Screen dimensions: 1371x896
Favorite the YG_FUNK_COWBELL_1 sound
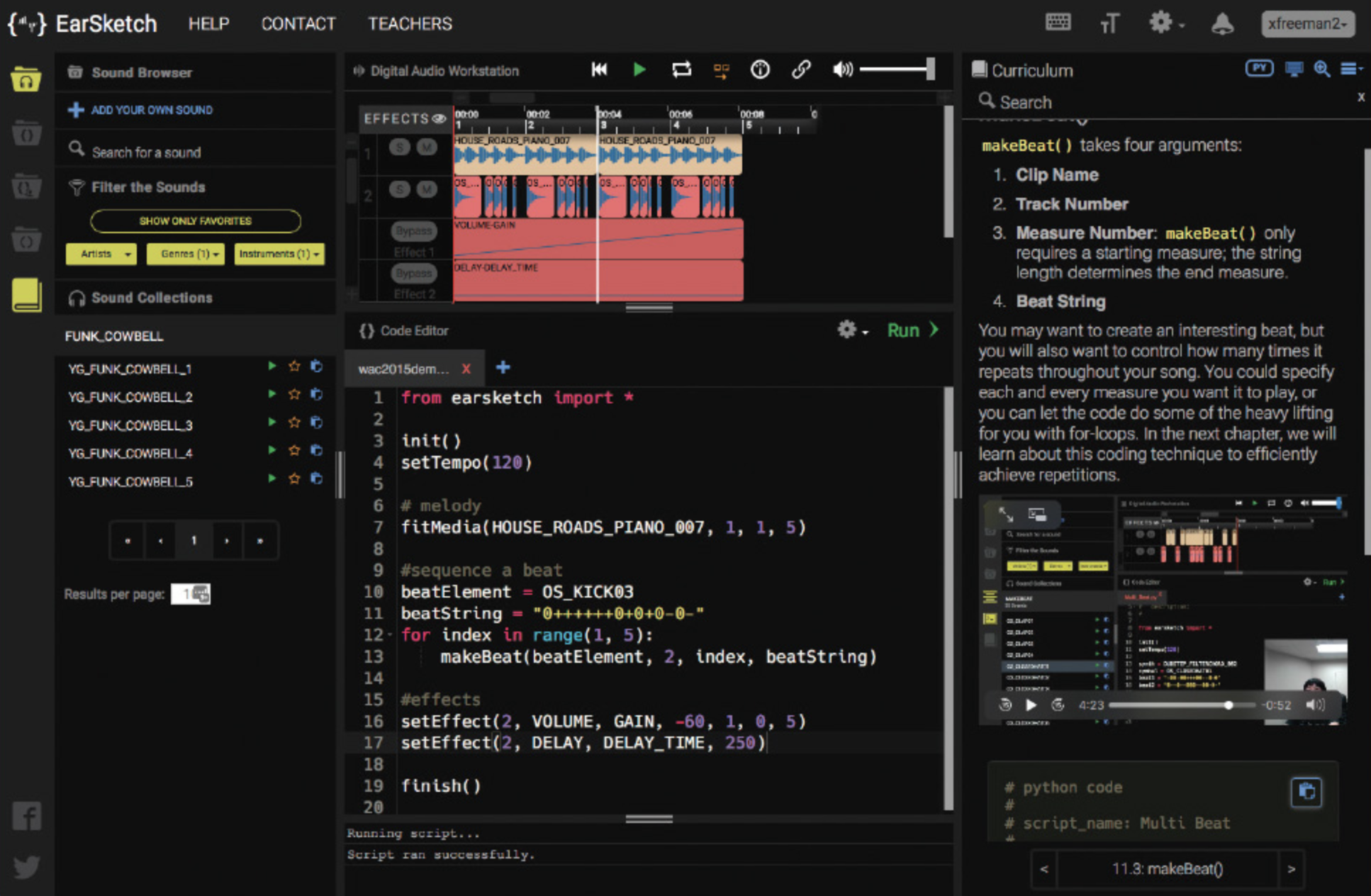[294, 366]
